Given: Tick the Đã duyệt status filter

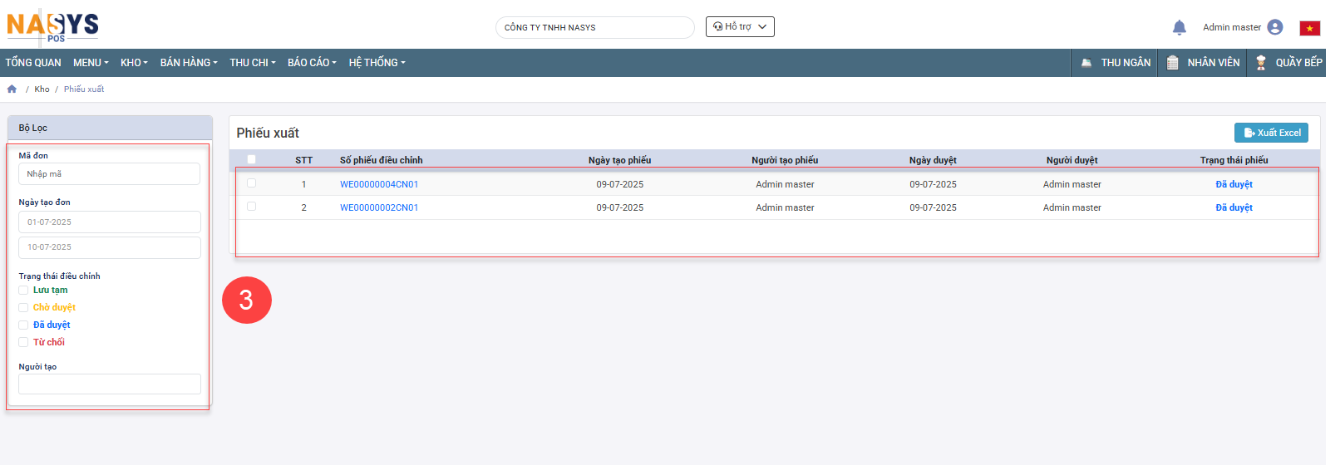Looking at the screenshot, I should tap(24, 325).
